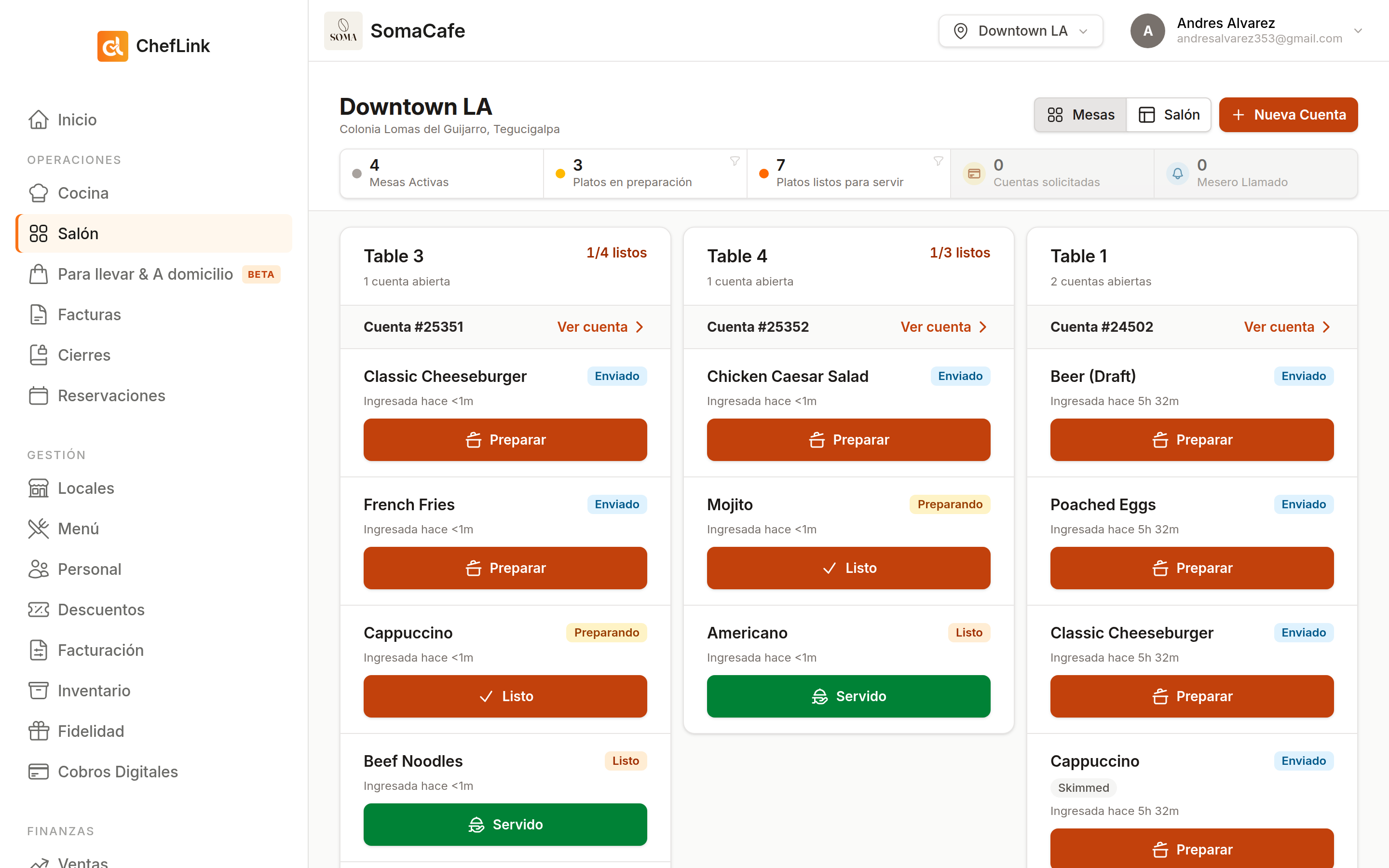Open Facturación settings document icon

39,650
